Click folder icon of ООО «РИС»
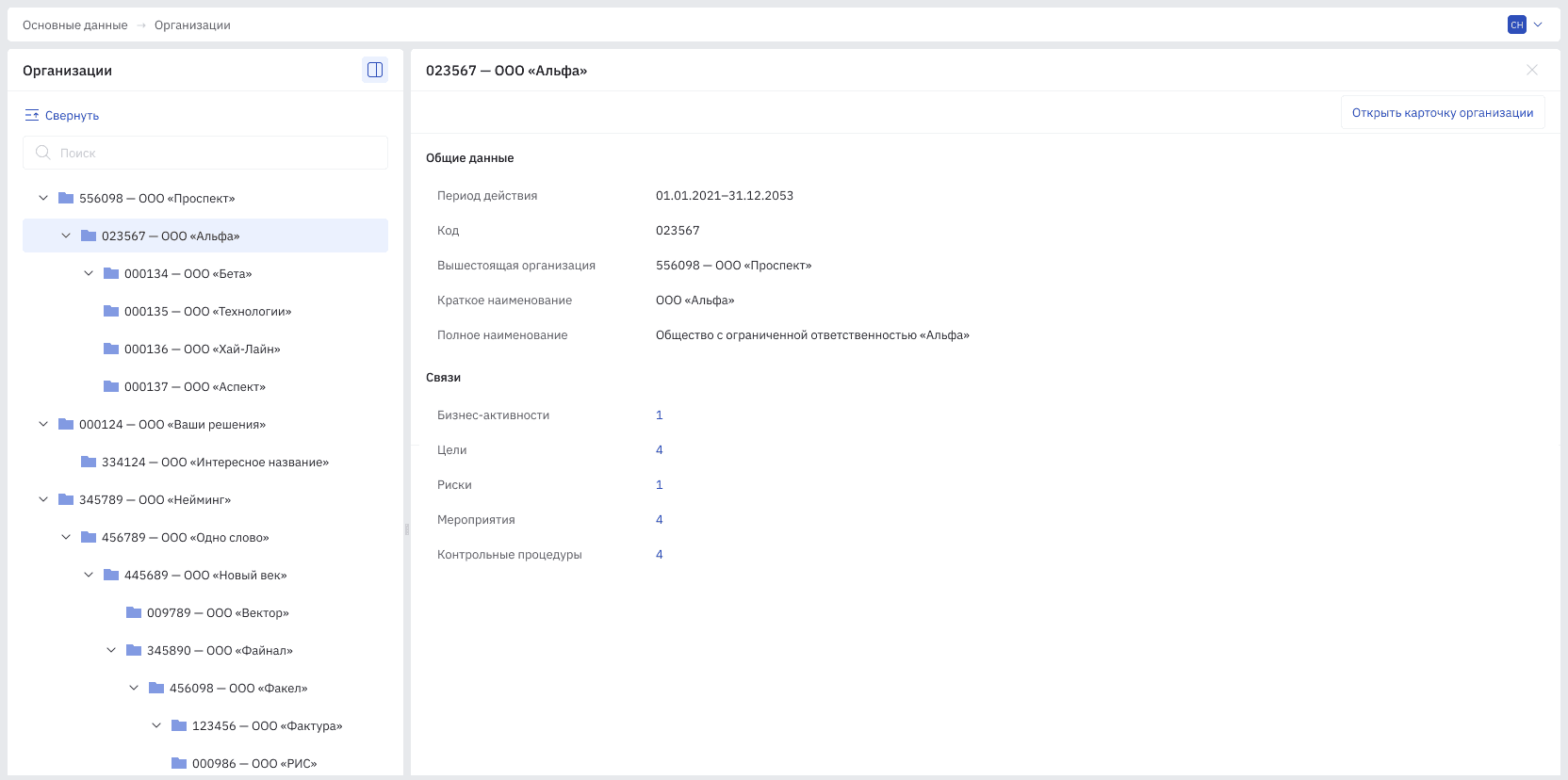The height and width of the screenshot is (780, 1568). pyautogui.click(x=179, y=763)
